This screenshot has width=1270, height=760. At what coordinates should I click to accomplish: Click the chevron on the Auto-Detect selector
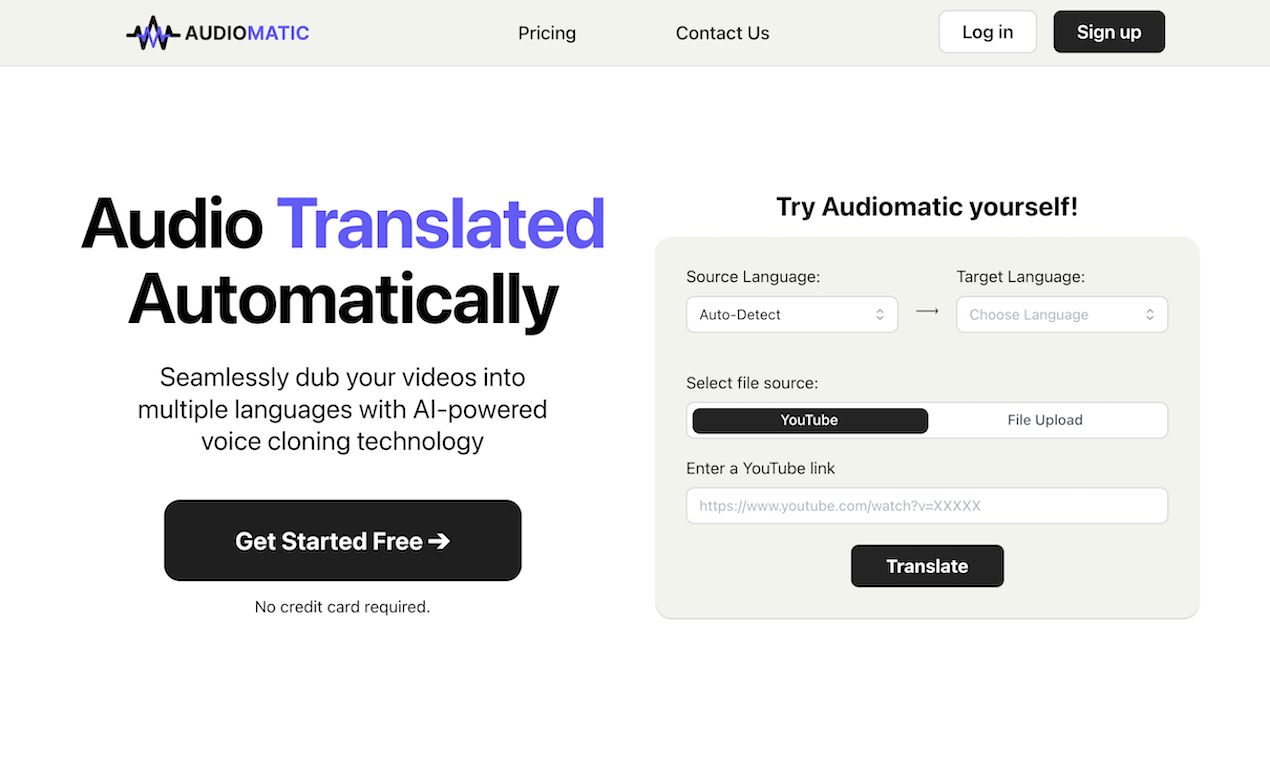tap(882, 314)
